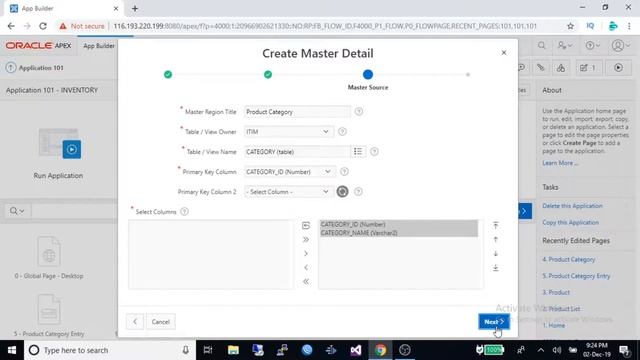Open the Table / View Owner dropdown
This screenshot has width=640, height=360.
(x=288, y=132)
